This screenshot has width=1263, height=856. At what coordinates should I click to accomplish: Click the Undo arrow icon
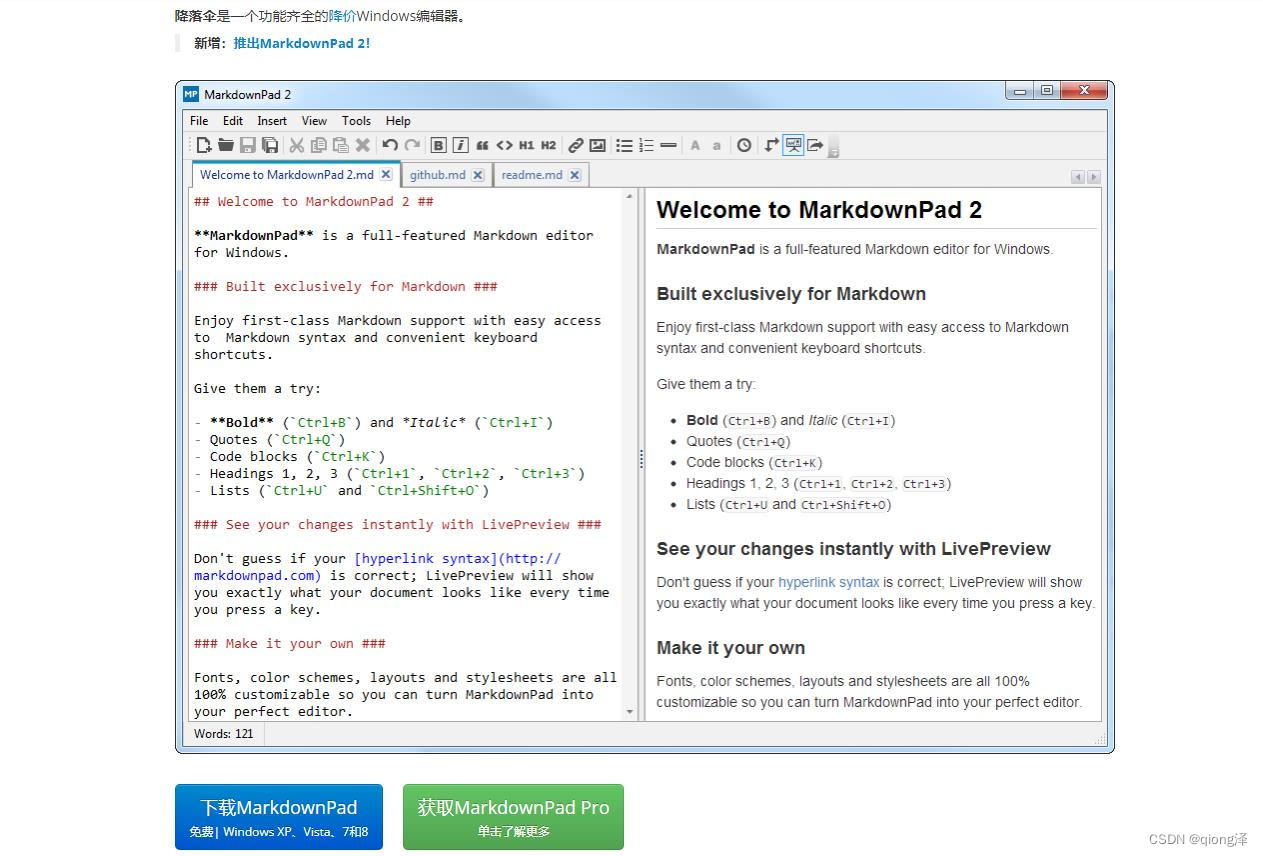(390, 145)
